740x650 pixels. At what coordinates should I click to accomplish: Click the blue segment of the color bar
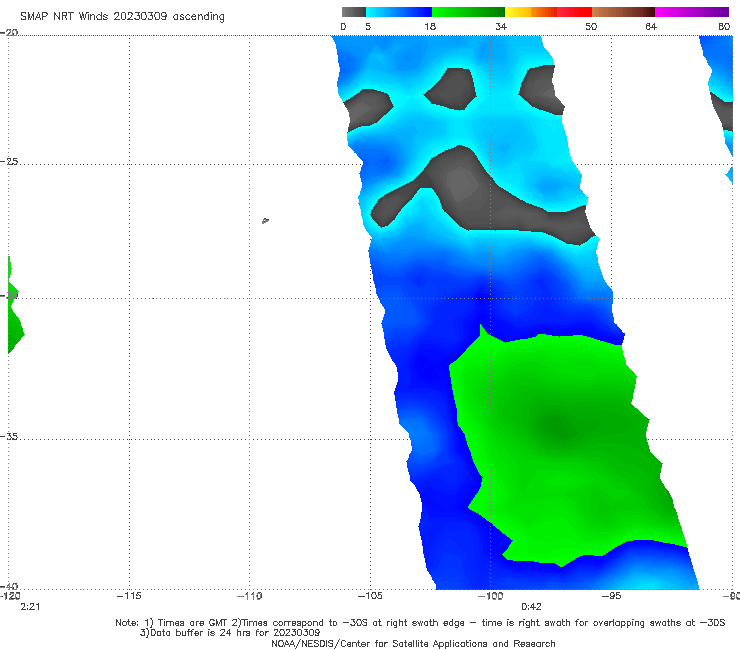(x=399, y=12)
